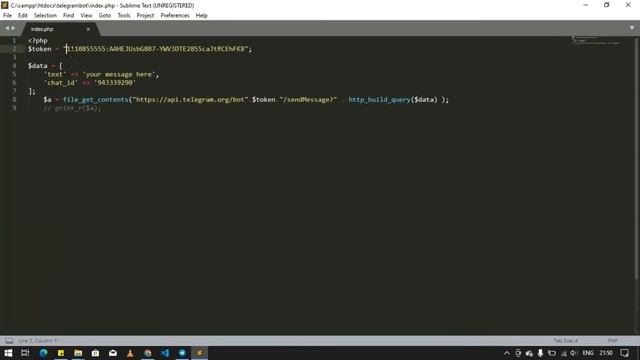
Task: Click the http_build_query function call
Action: pyautogui.click(x=379, y=100)
